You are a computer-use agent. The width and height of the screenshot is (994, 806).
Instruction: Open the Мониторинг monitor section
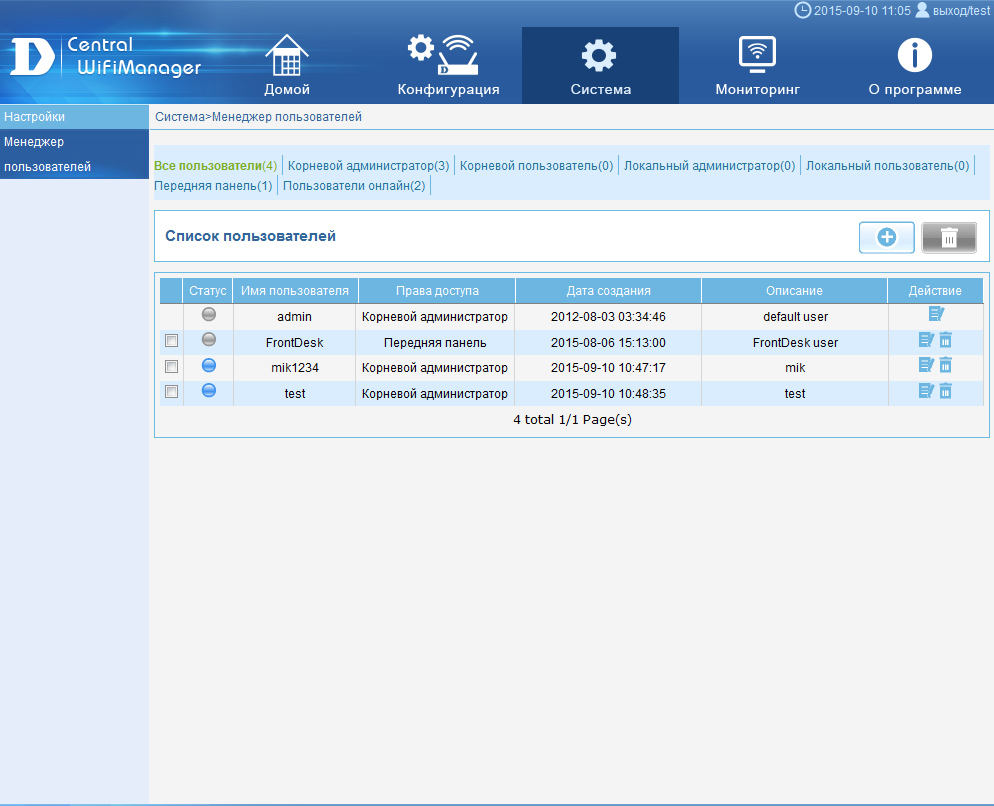click(757, 67)
